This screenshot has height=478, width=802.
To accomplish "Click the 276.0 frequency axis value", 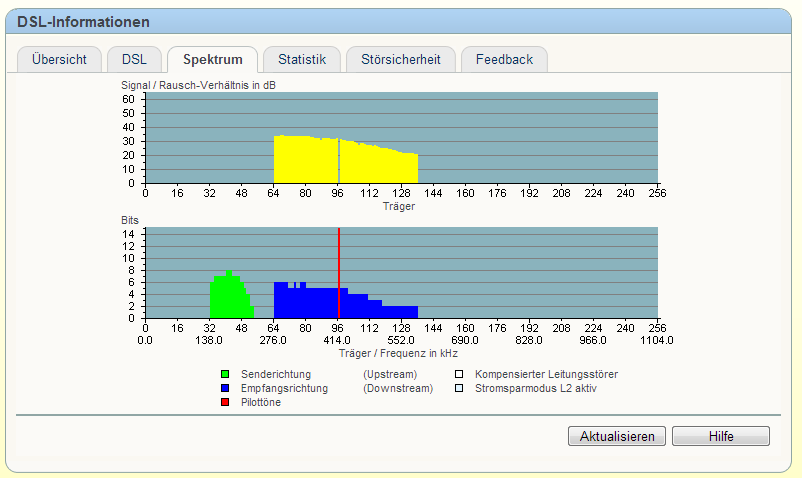I will [x=273, y=340].
